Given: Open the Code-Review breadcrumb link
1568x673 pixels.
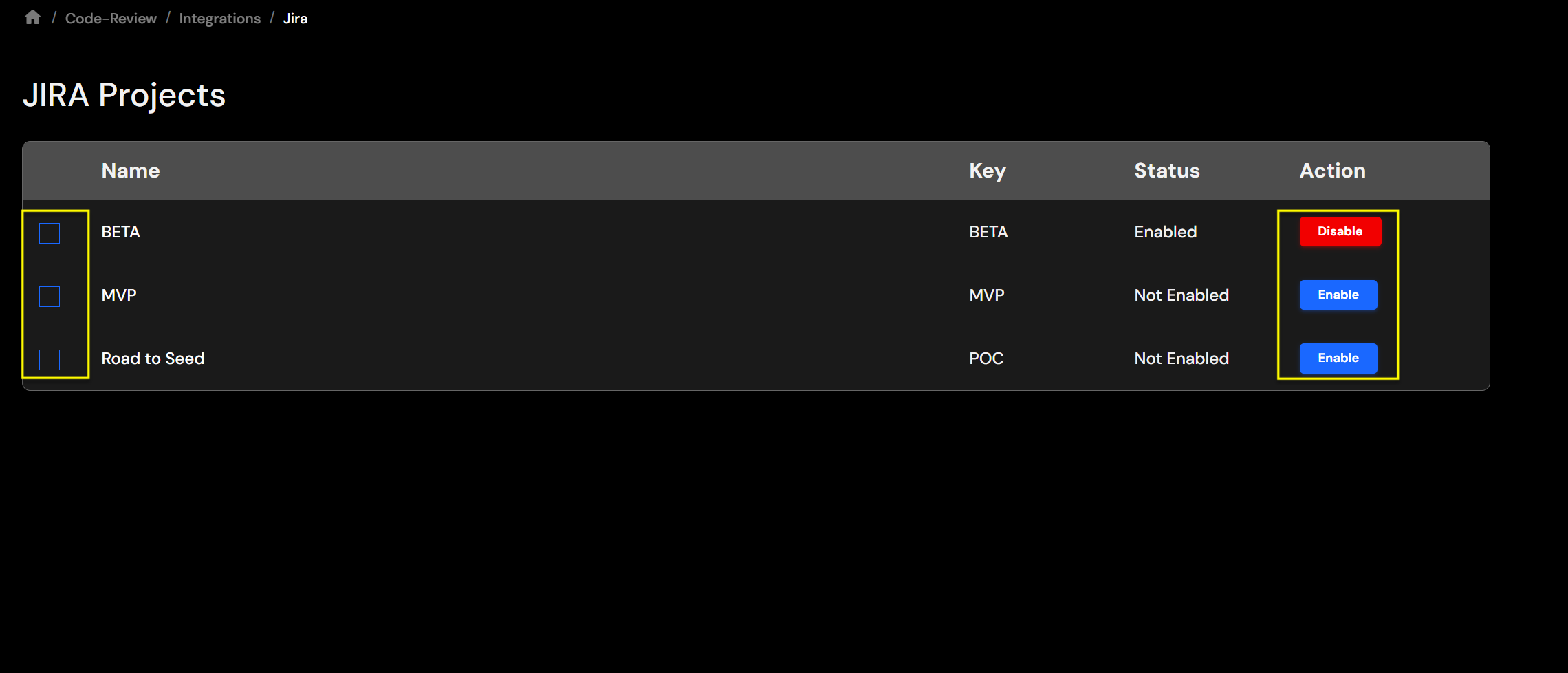Looking at the screenshot, I should click(111, 19).
